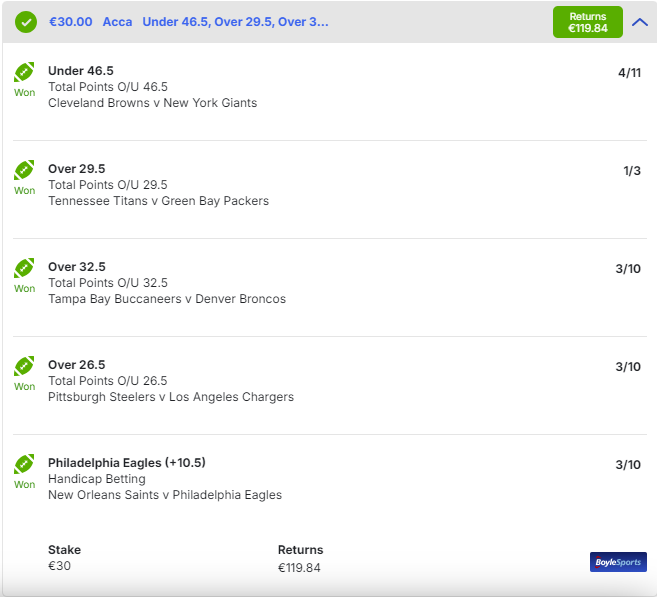The image size is (657, 597).
Task: Click 'New Orleans Saints v Philadelphia Eagles'
Action: (x=165, y=495)
